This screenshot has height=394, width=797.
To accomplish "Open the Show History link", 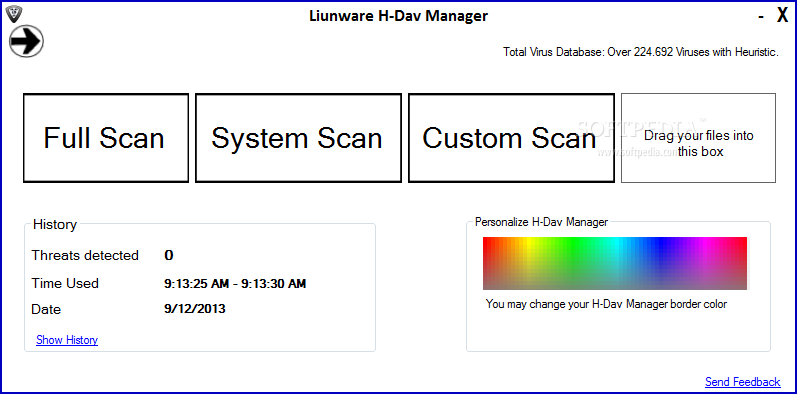I will pyautogui.click(x=67, y=340).
